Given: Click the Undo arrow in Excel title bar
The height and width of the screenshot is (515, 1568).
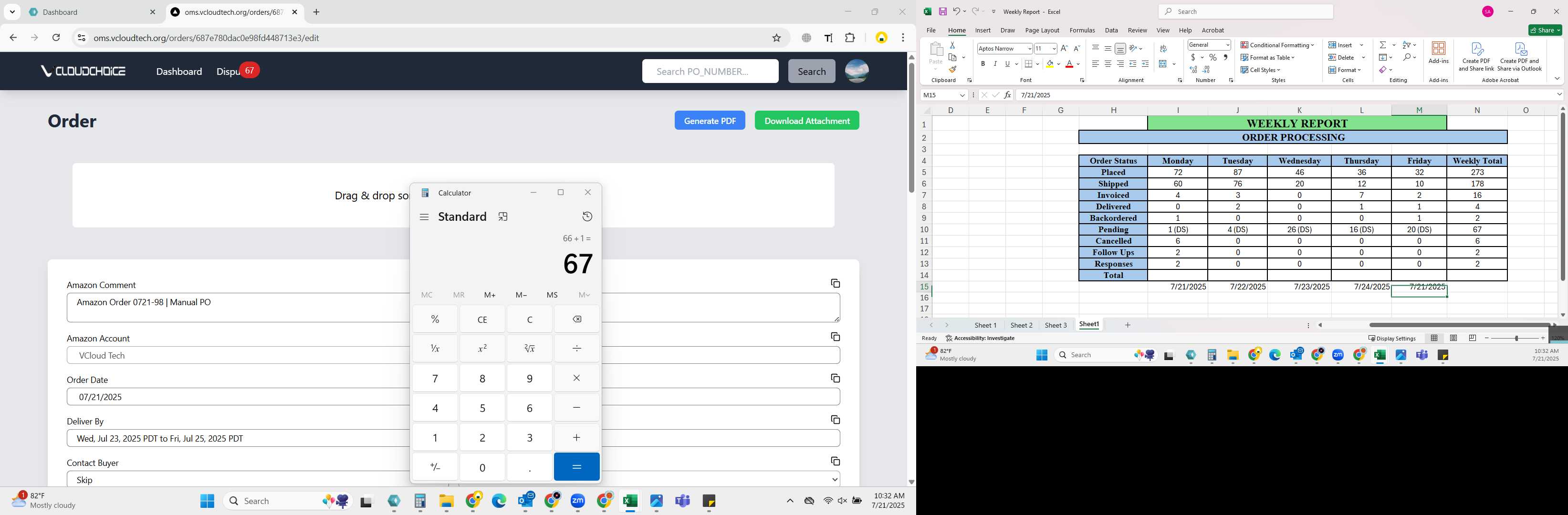Looking at the screenshot, I should click(956, 11).
